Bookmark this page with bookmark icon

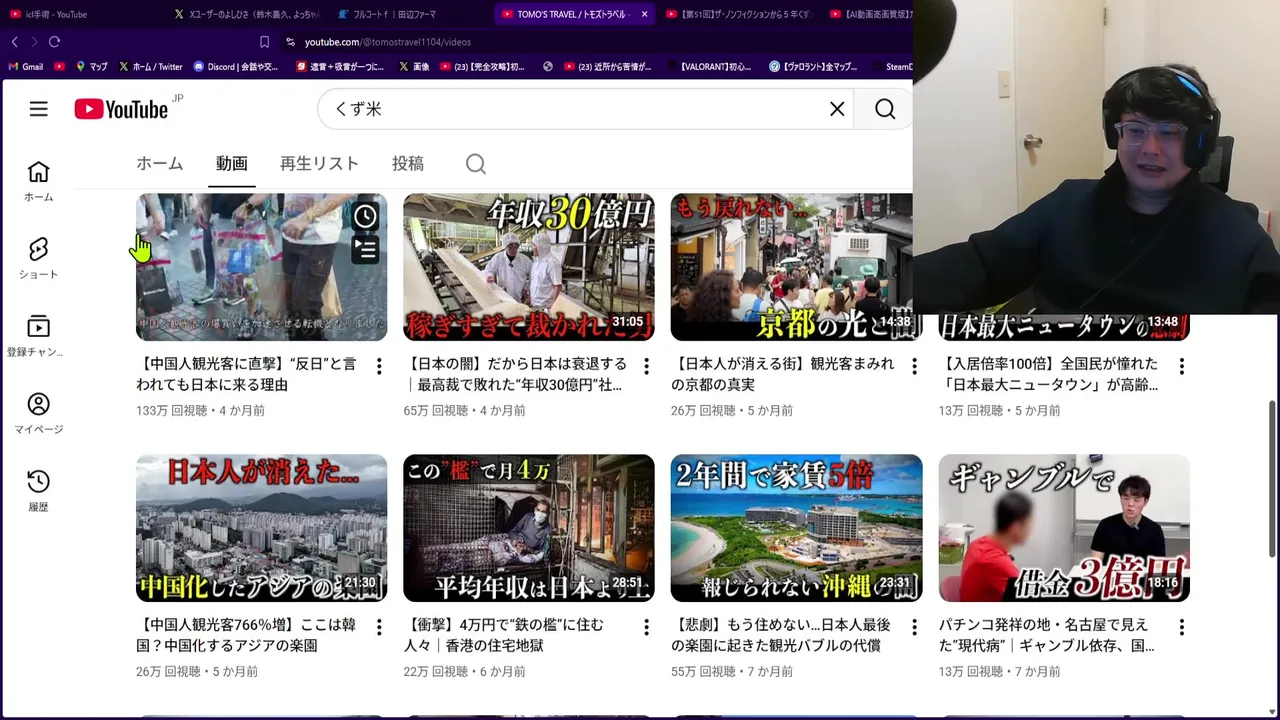264,42
